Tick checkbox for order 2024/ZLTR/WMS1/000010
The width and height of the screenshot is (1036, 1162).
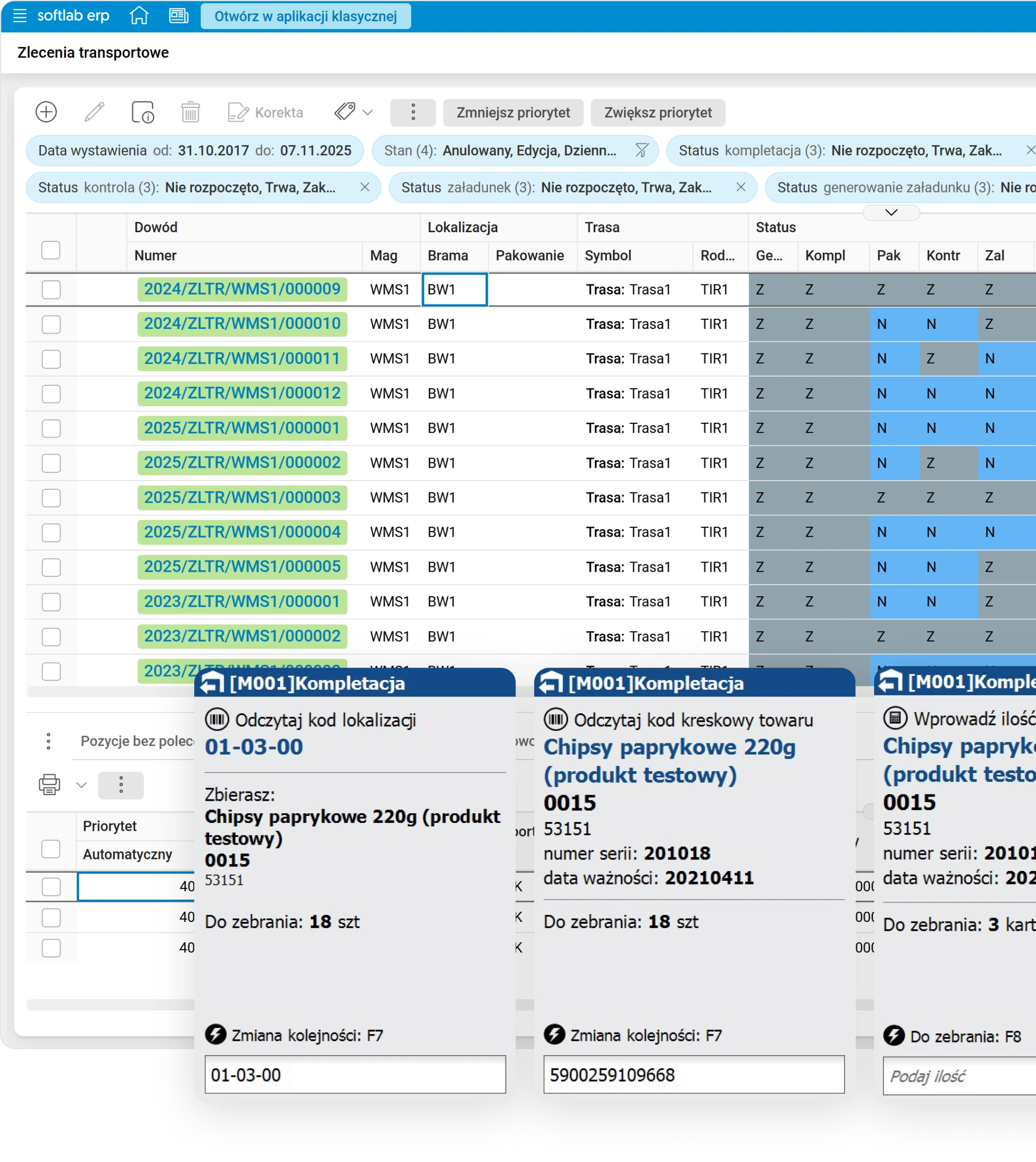pyautogui.click(x=51, y=325)
